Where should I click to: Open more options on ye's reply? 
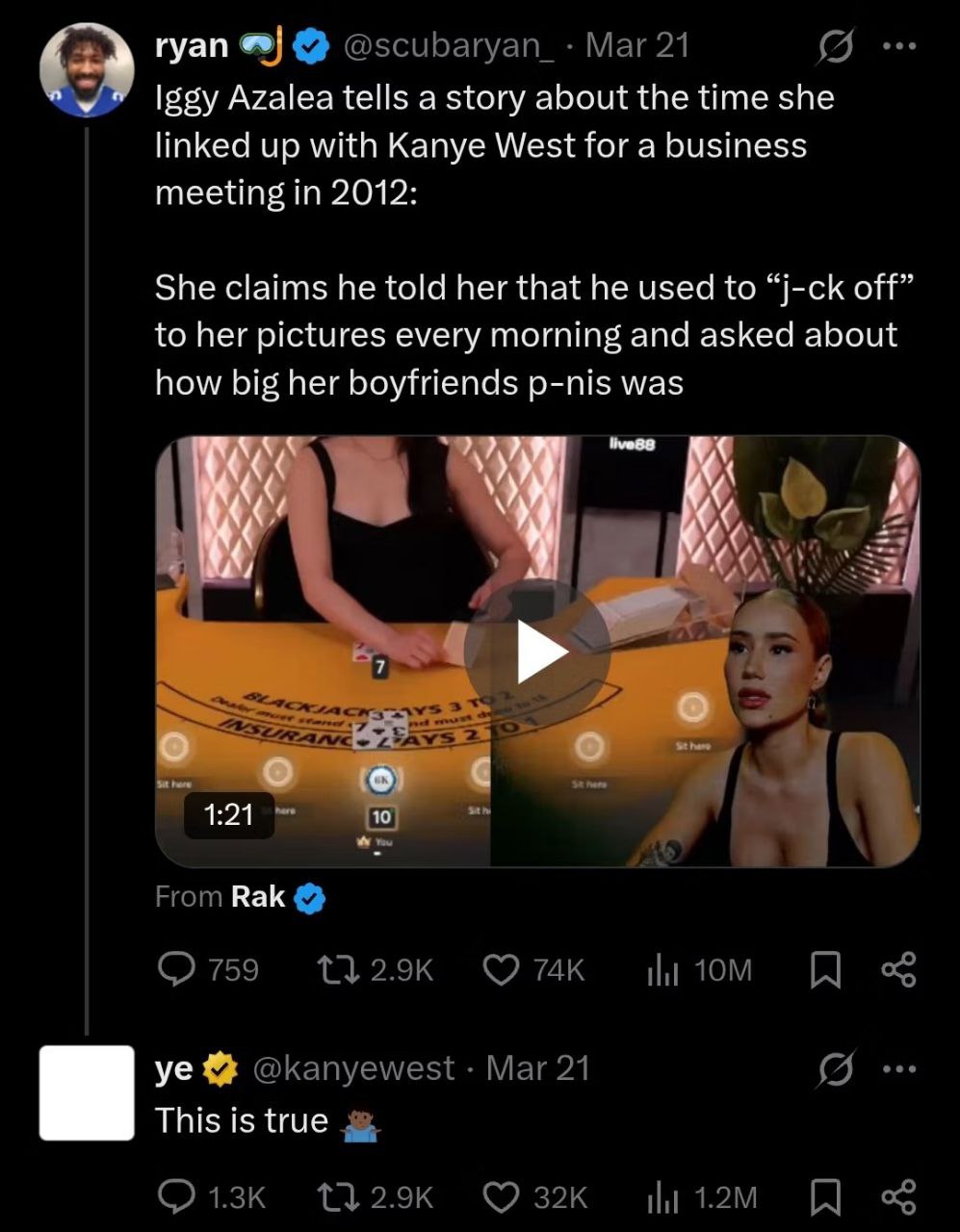tap(898, 1068)
